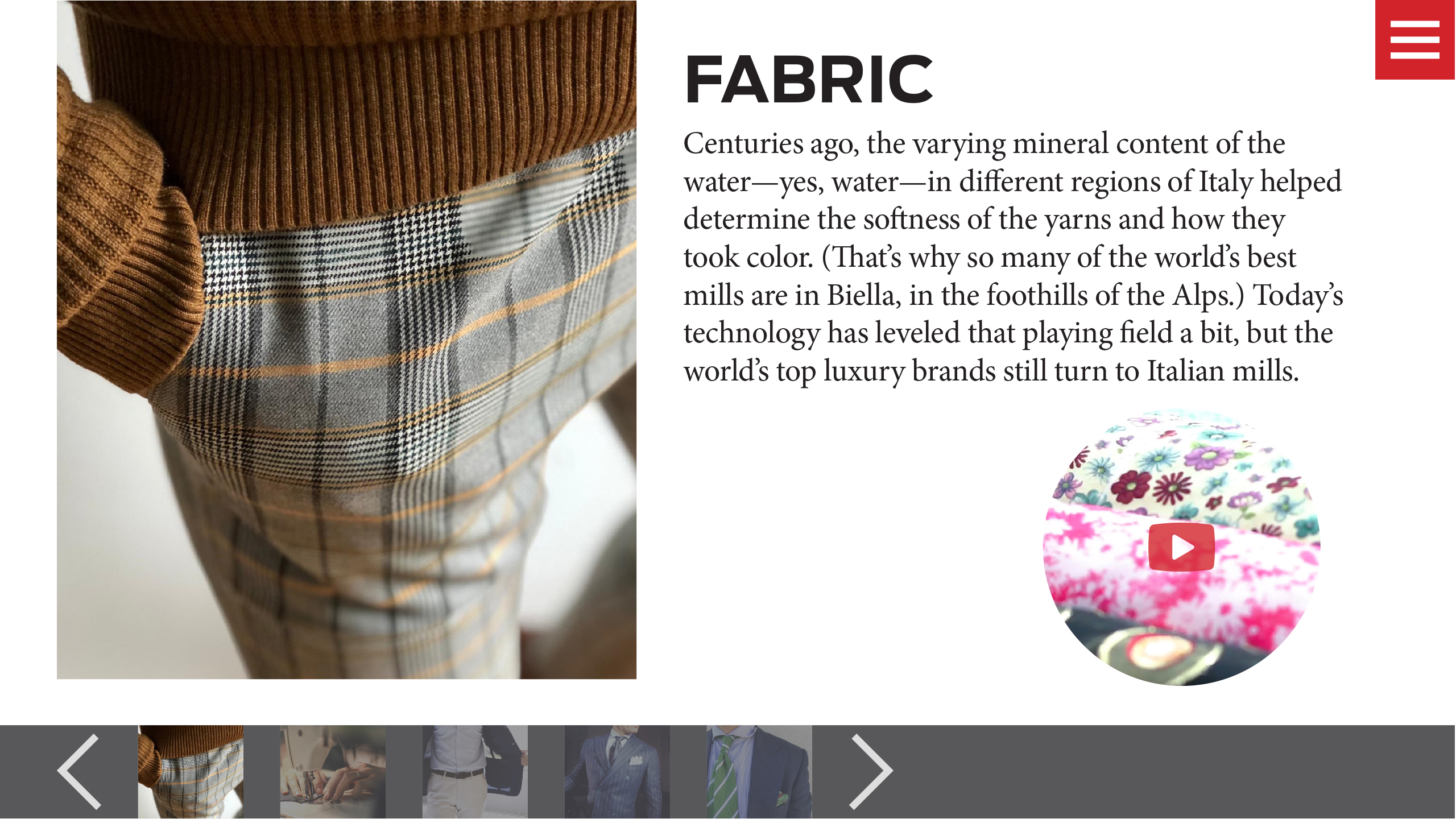The image size is (1456, 819).
Task: Click the floral print in the video circle
Action: click(1183, 466)
